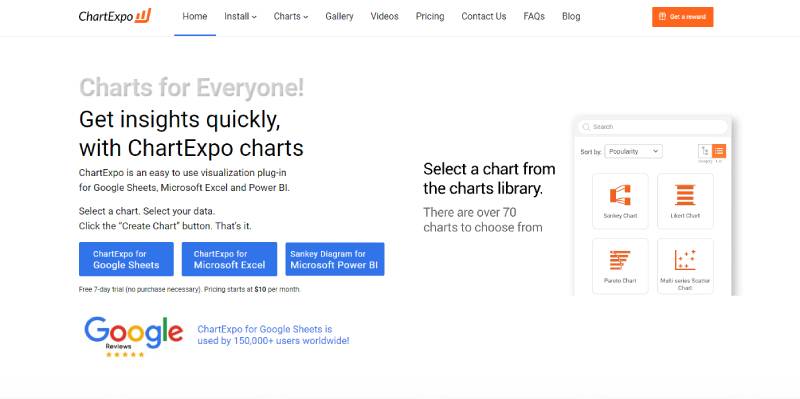The width and height of the screenshot is (800, 399).
Task: Click Sankey Diagram for Microsoft Power BI
Action: (335, 259)
